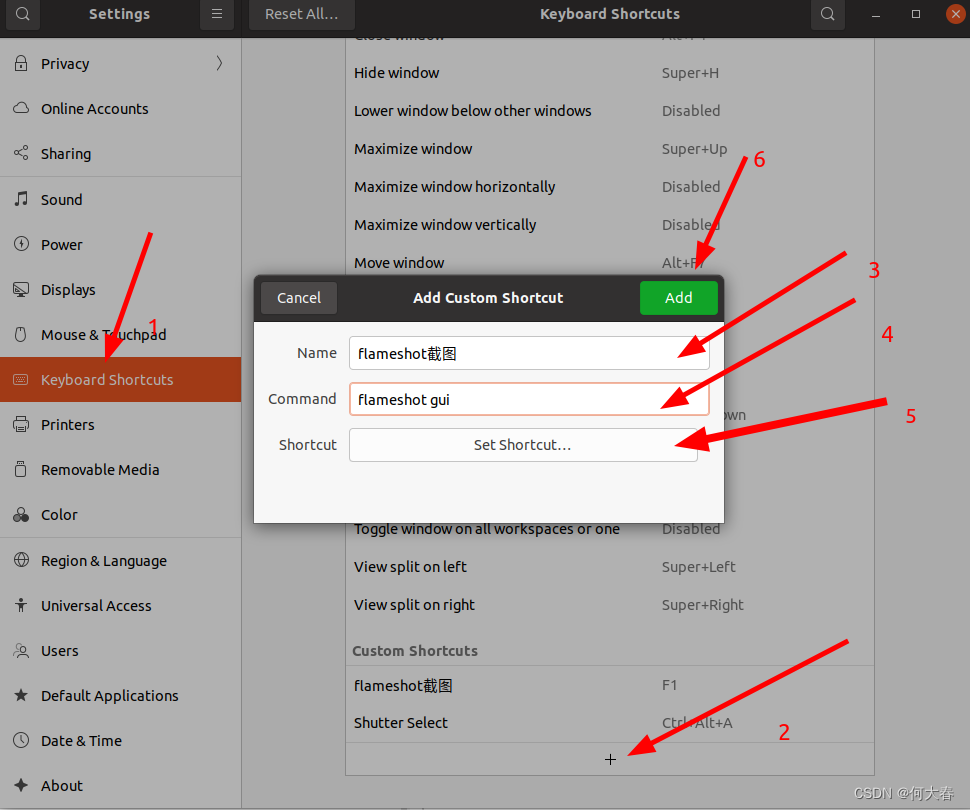Click the Sound music note icon
The width and height of the screenshot is (970, 810).
[x=21, y=199]
